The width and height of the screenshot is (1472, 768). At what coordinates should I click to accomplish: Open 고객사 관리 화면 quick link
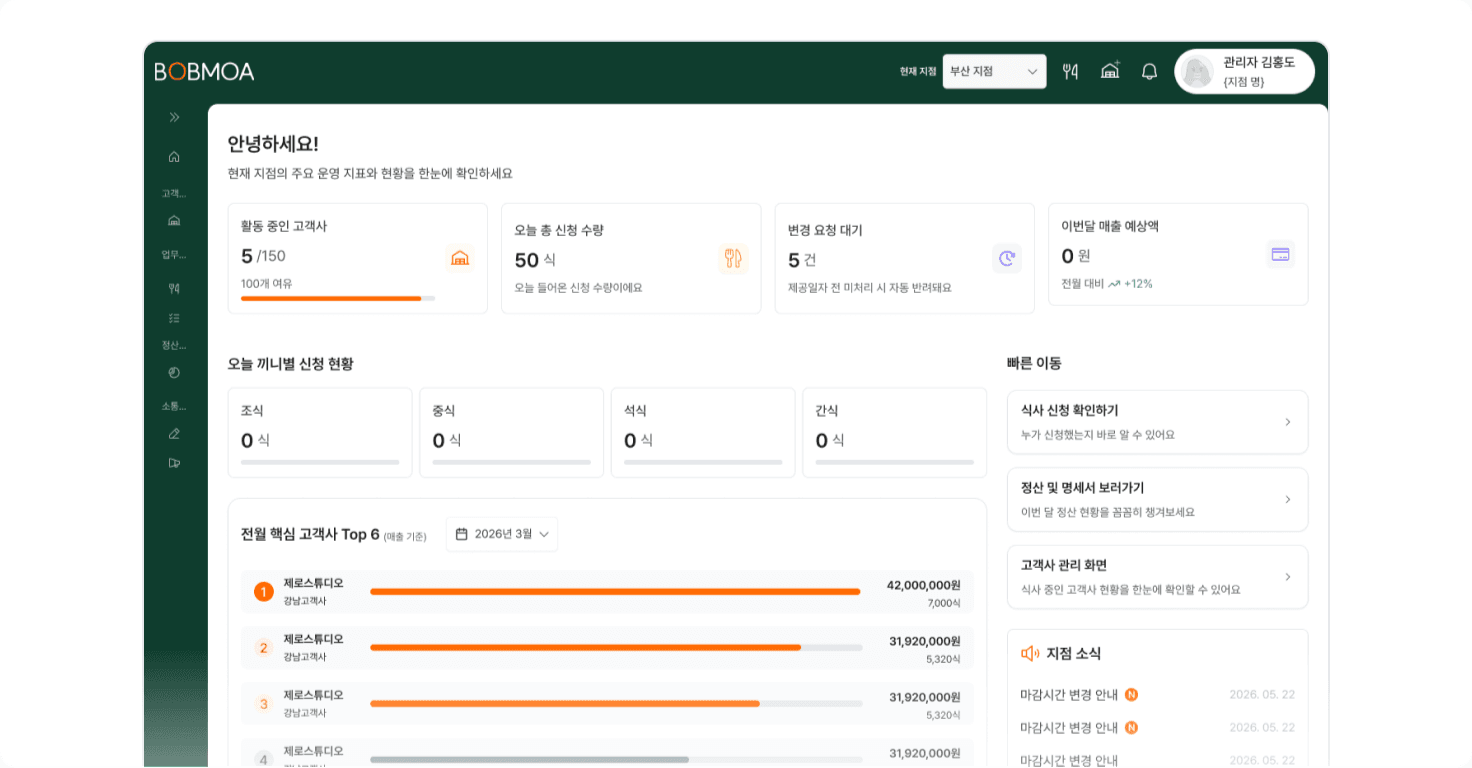[x=1157, y=577]
